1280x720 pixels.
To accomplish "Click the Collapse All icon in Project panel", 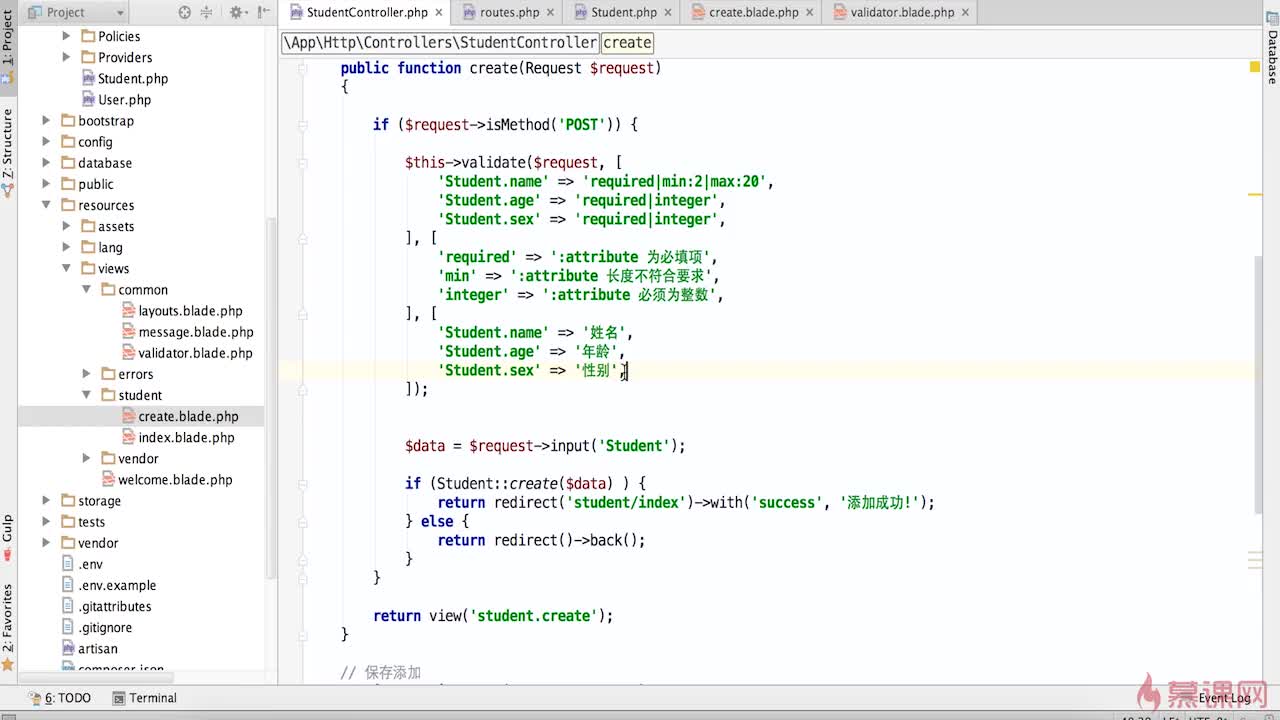I will pos(207,12).
